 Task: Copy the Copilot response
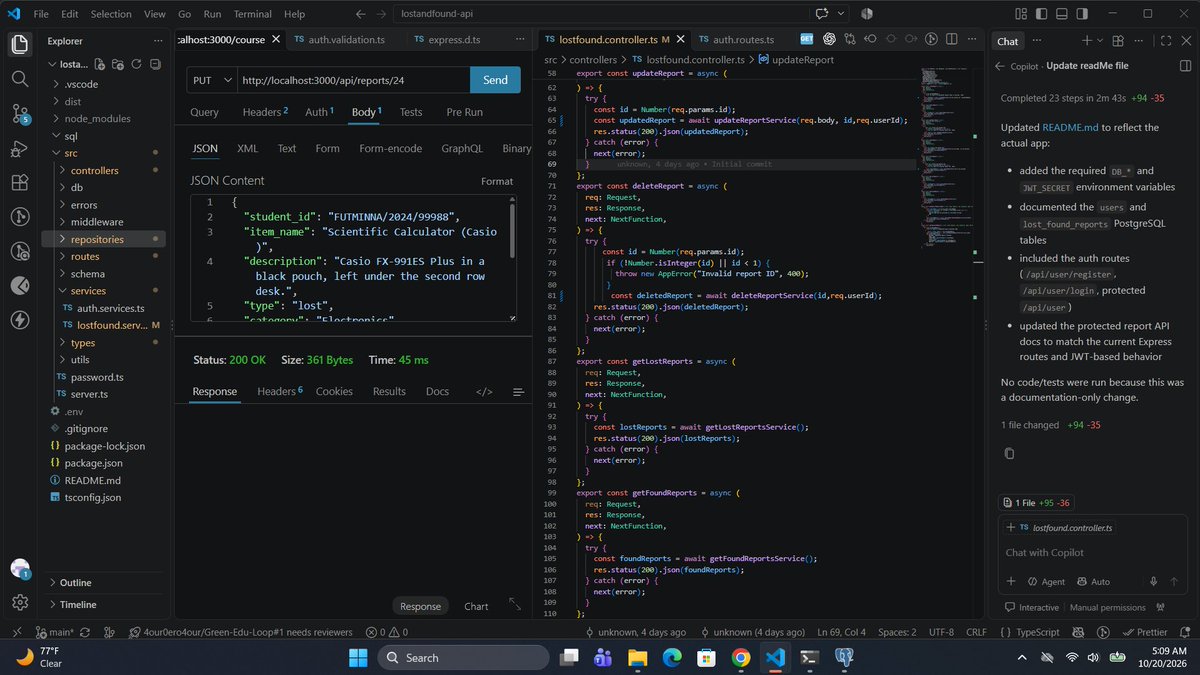(x=1010, y=453)
